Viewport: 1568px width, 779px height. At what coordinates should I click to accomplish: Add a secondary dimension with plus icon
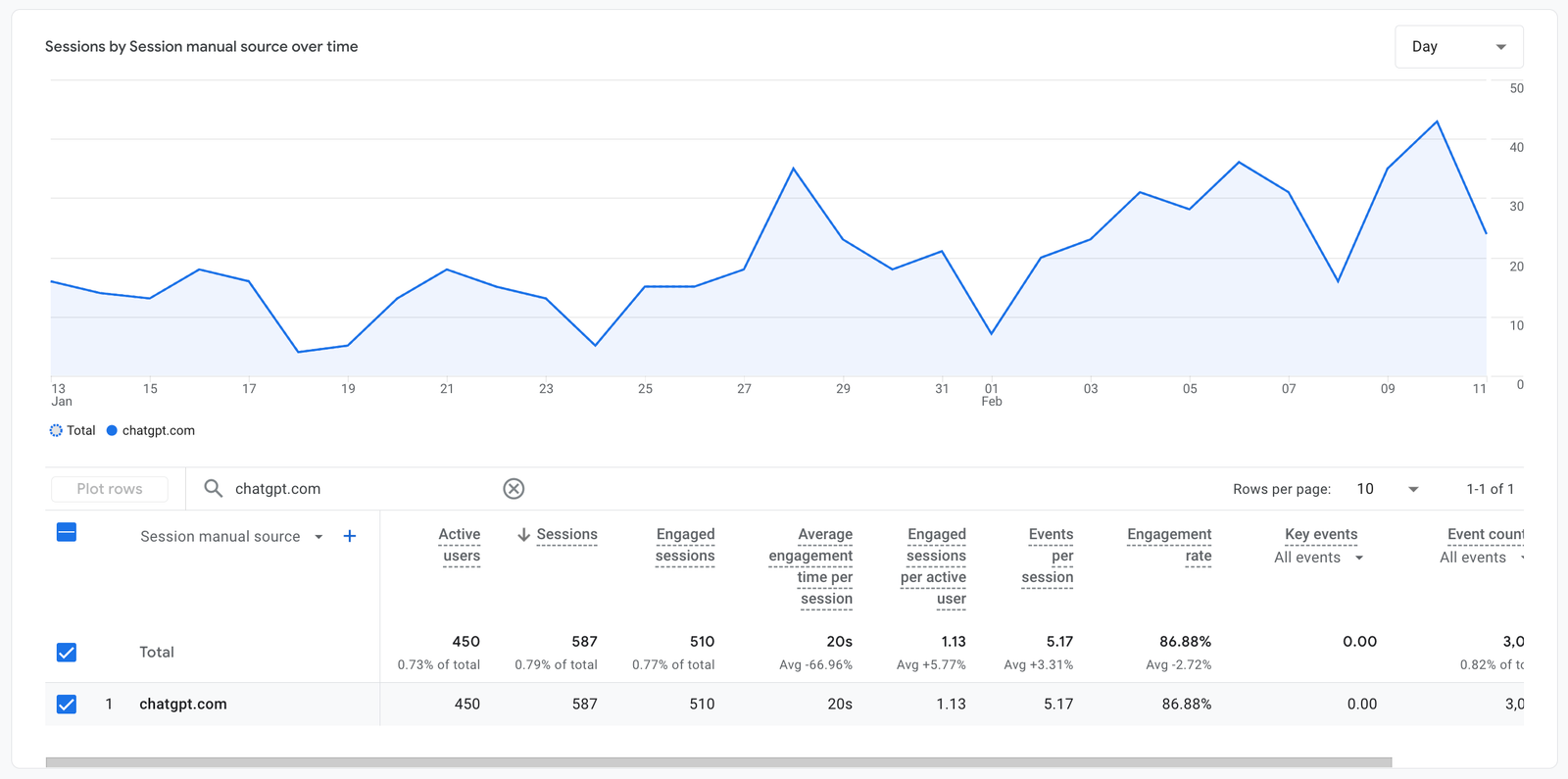click(x=350, y=536)
